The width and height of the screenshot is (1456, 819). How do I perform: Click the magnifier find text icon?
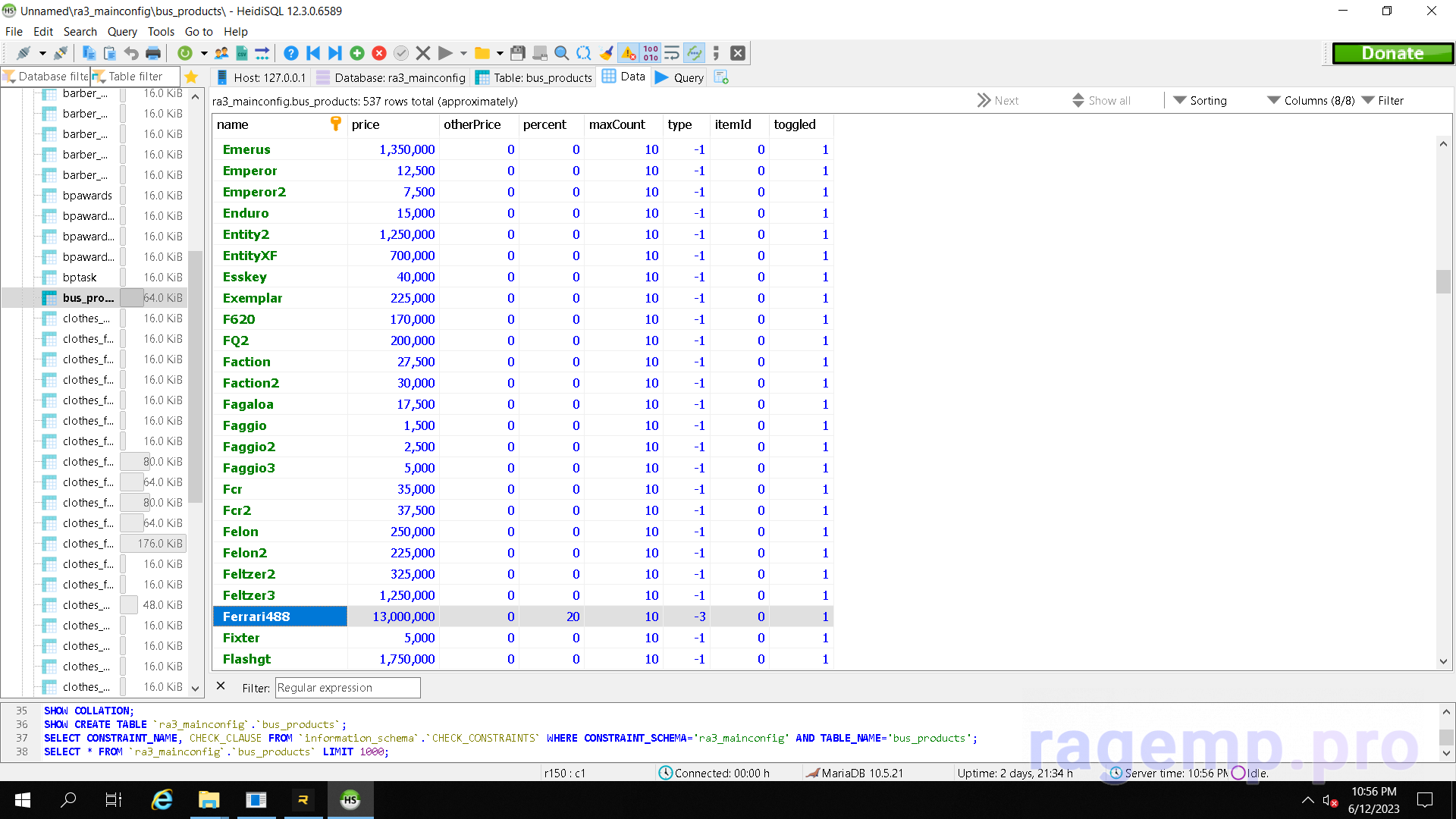561,53
